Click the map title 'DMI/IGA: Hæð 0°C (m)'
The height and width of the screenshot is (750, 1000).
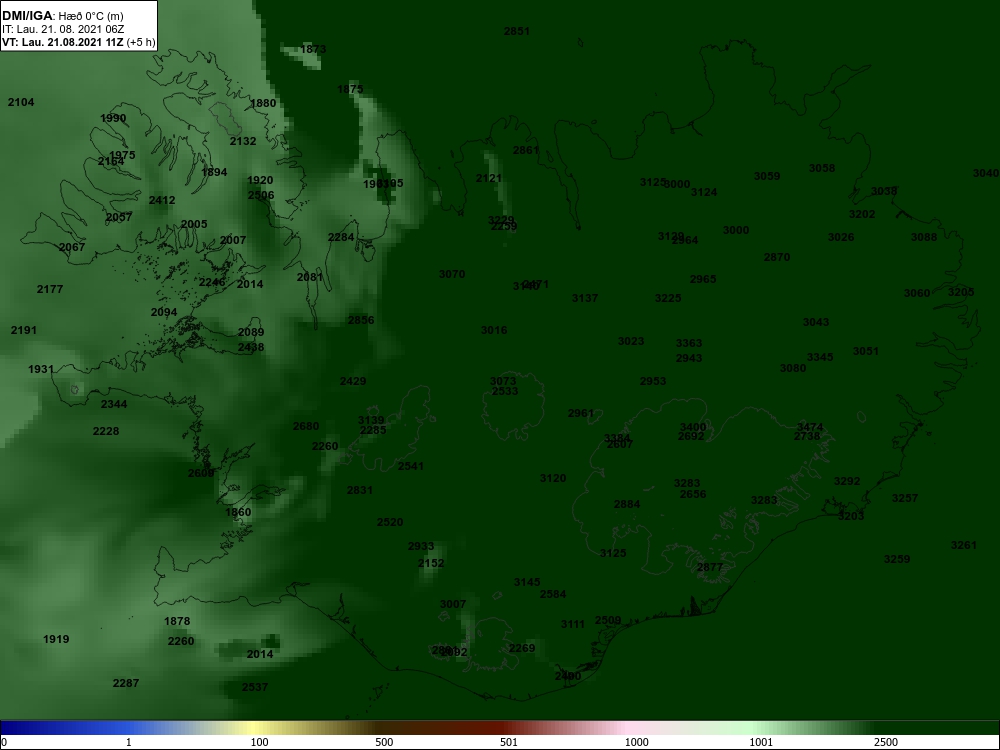click(63, 16)
